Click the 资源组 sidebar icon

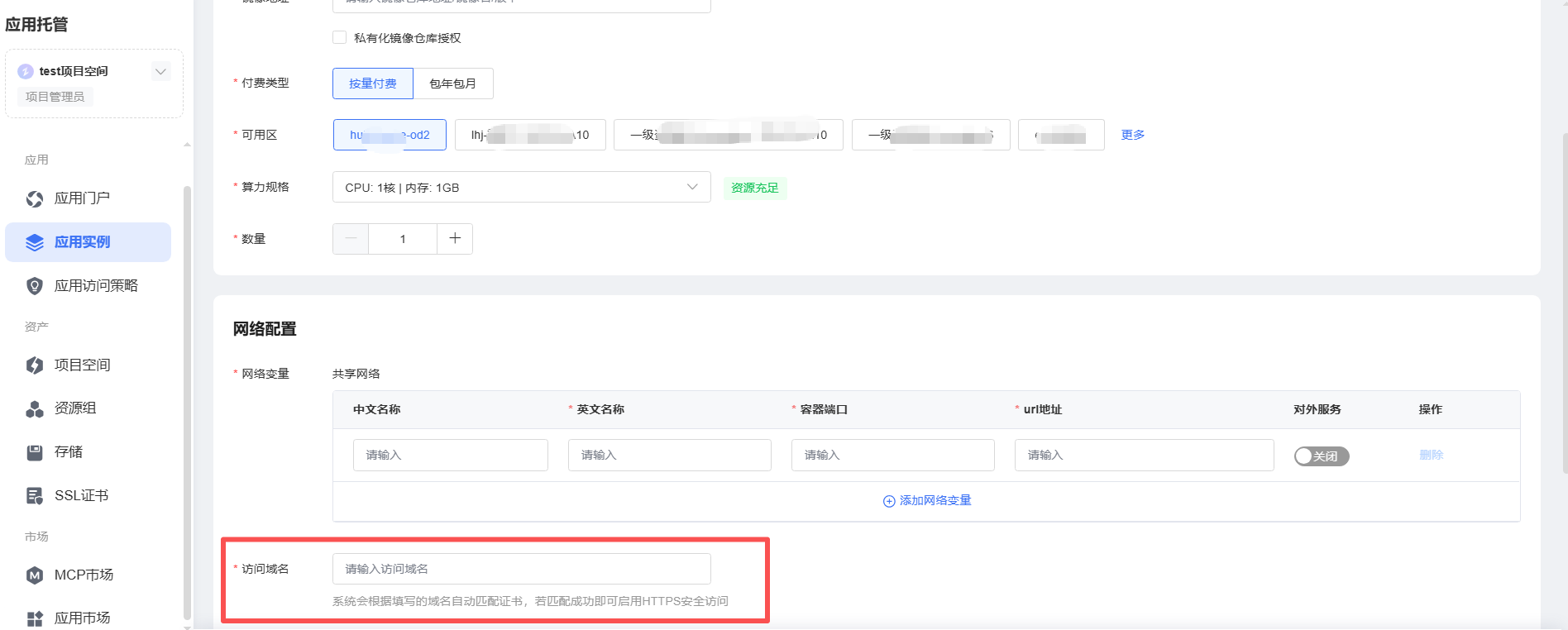point(35,408)
